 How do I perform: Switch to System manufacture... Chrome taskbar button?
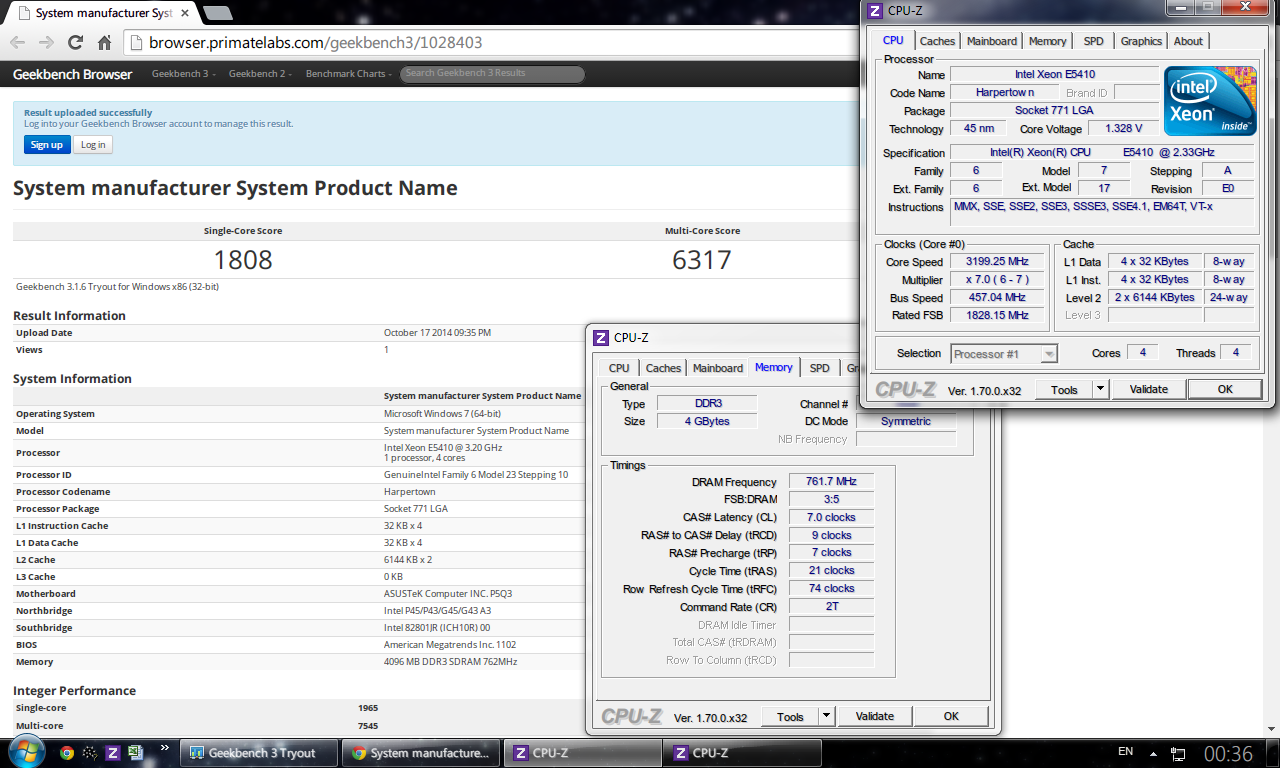[x=421, y=753]
